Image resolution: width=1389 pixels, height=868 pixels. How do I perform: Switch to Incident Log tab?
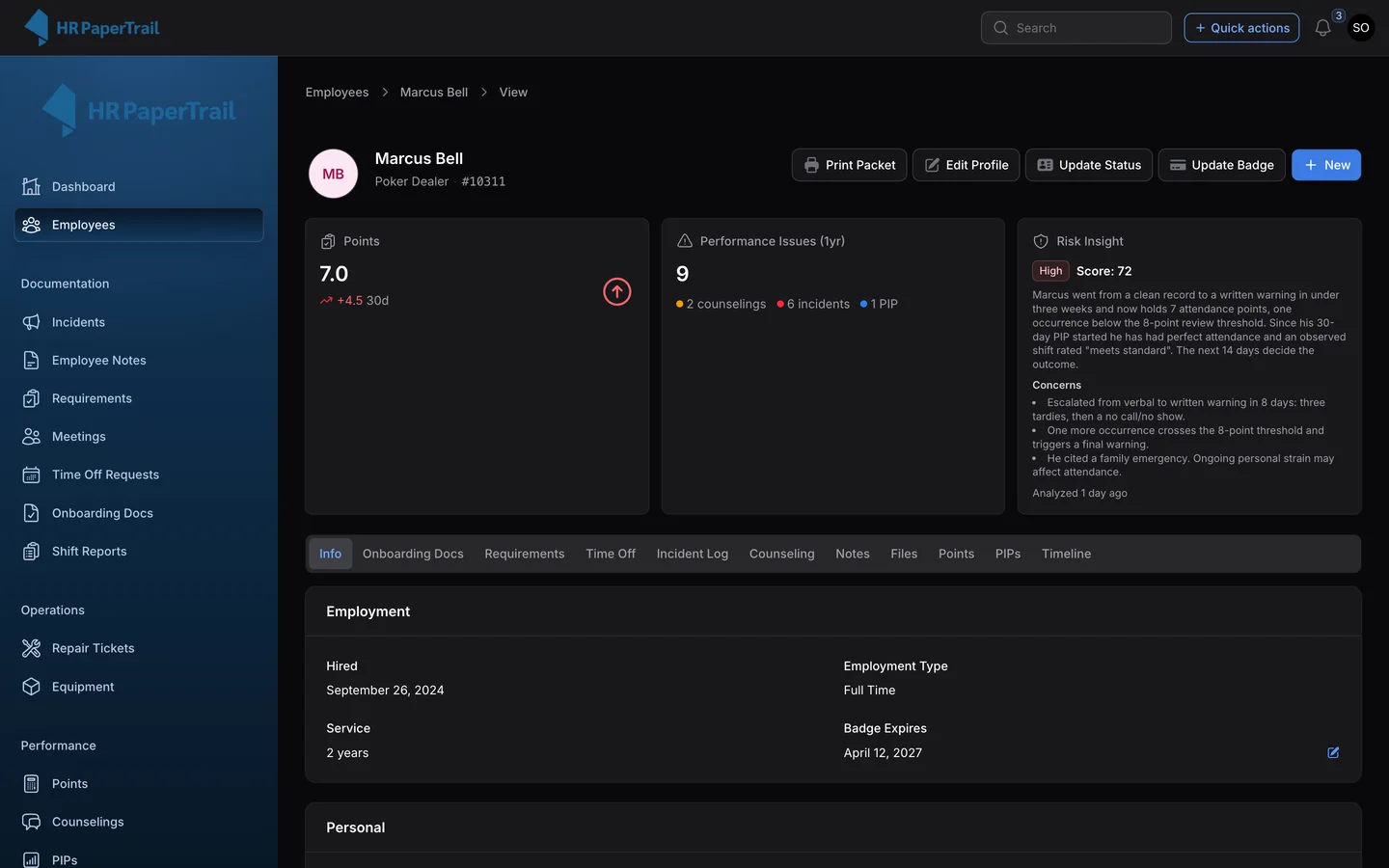click(693, 554)
